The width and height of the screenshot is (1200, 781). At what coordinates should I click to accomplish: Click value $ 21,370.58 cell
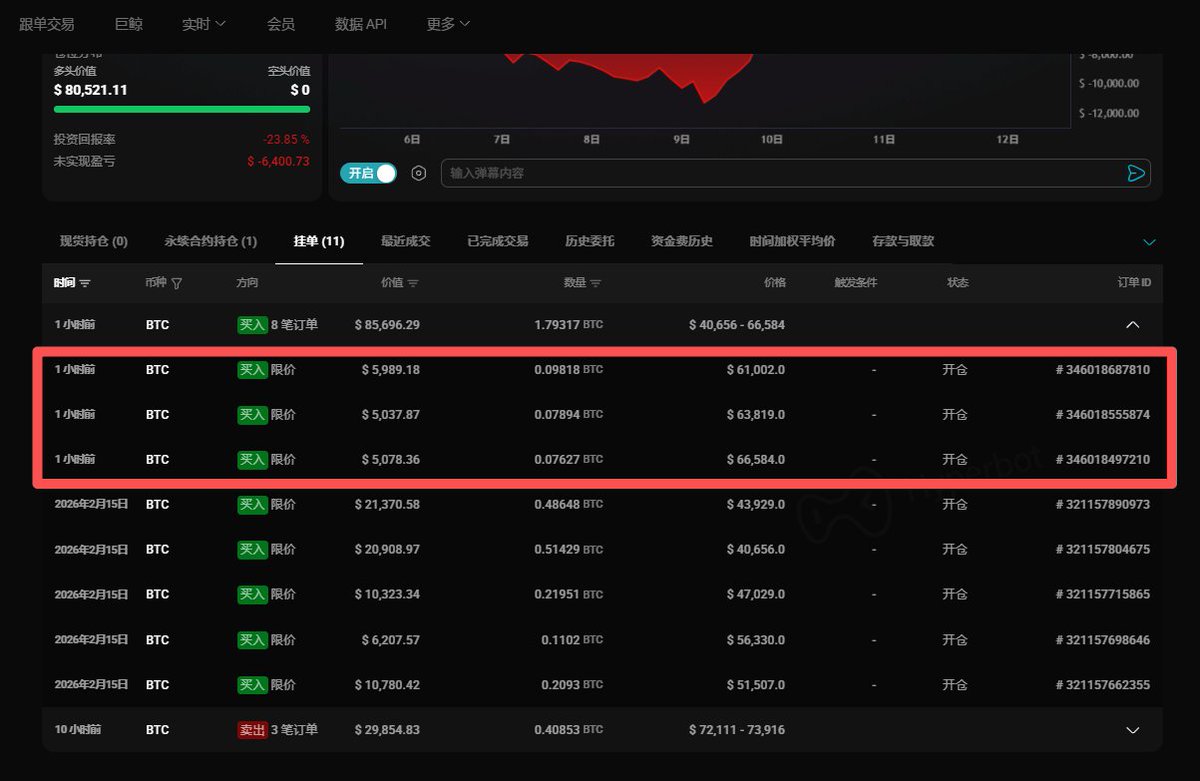387,505
